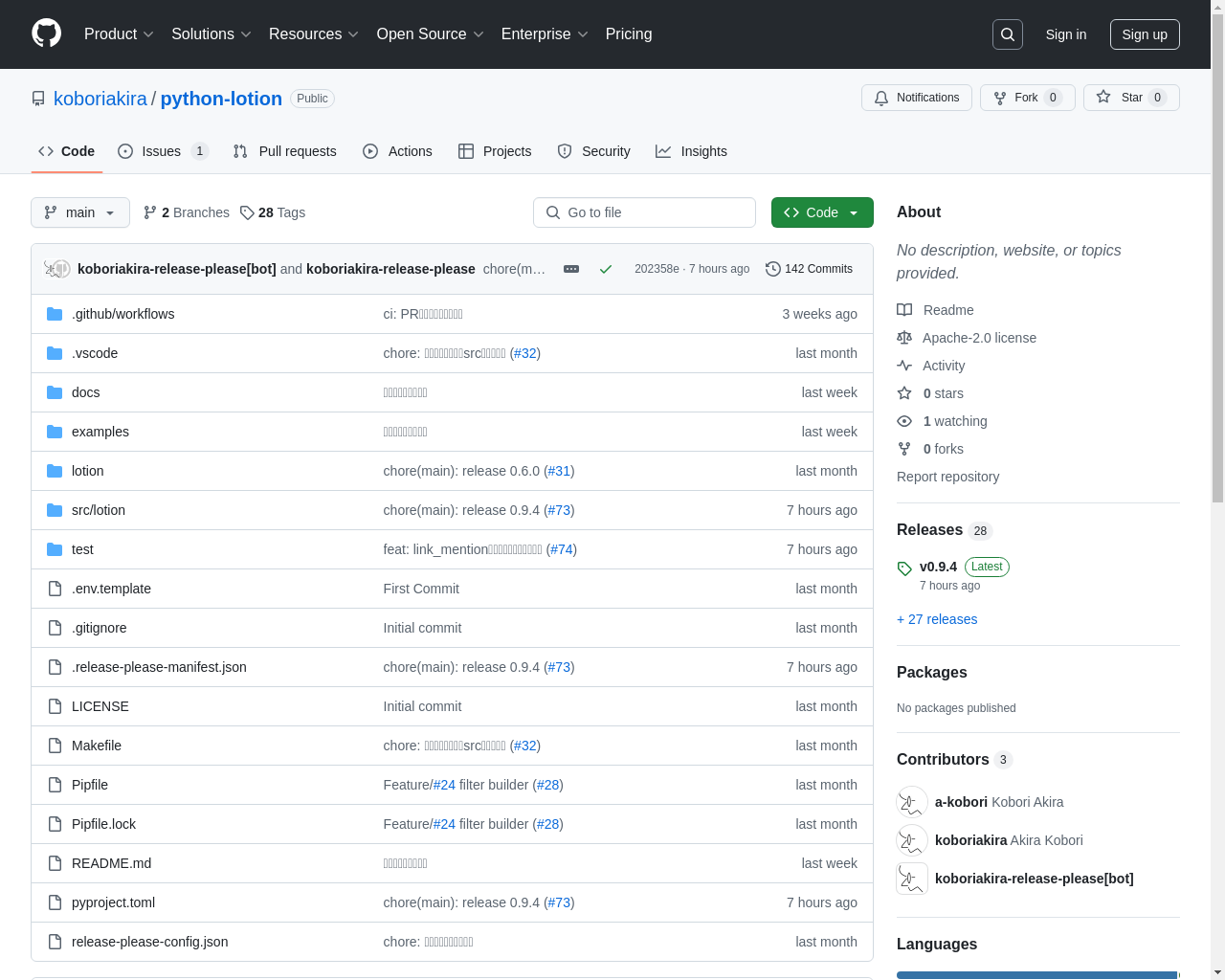The width and height of the screenshot is (1225, 980).
Task: Click the .vscode folder icon
Action: pos(55,353)
